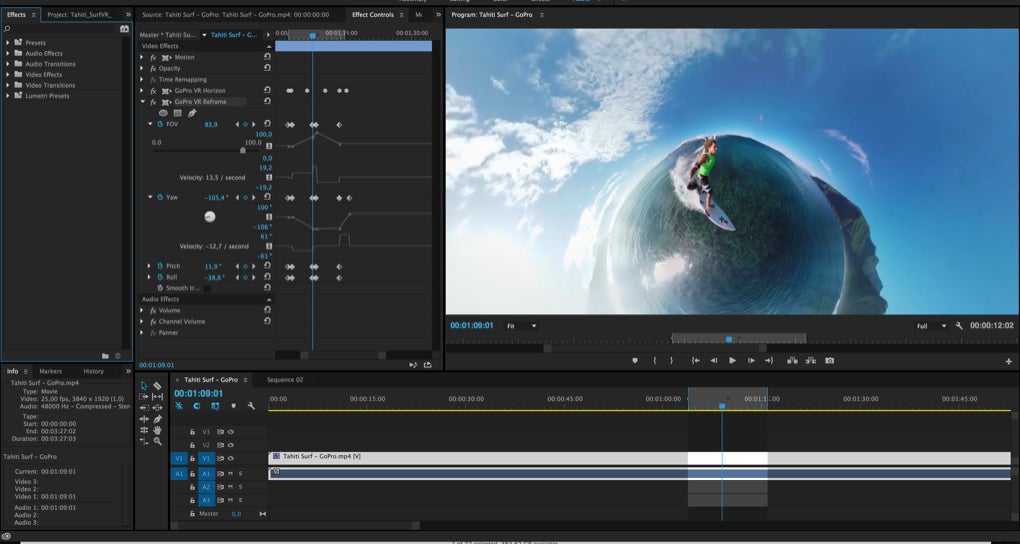Select the Hand tool
The height and width of the screenshot is (544, 1020).
pos(157,430)
